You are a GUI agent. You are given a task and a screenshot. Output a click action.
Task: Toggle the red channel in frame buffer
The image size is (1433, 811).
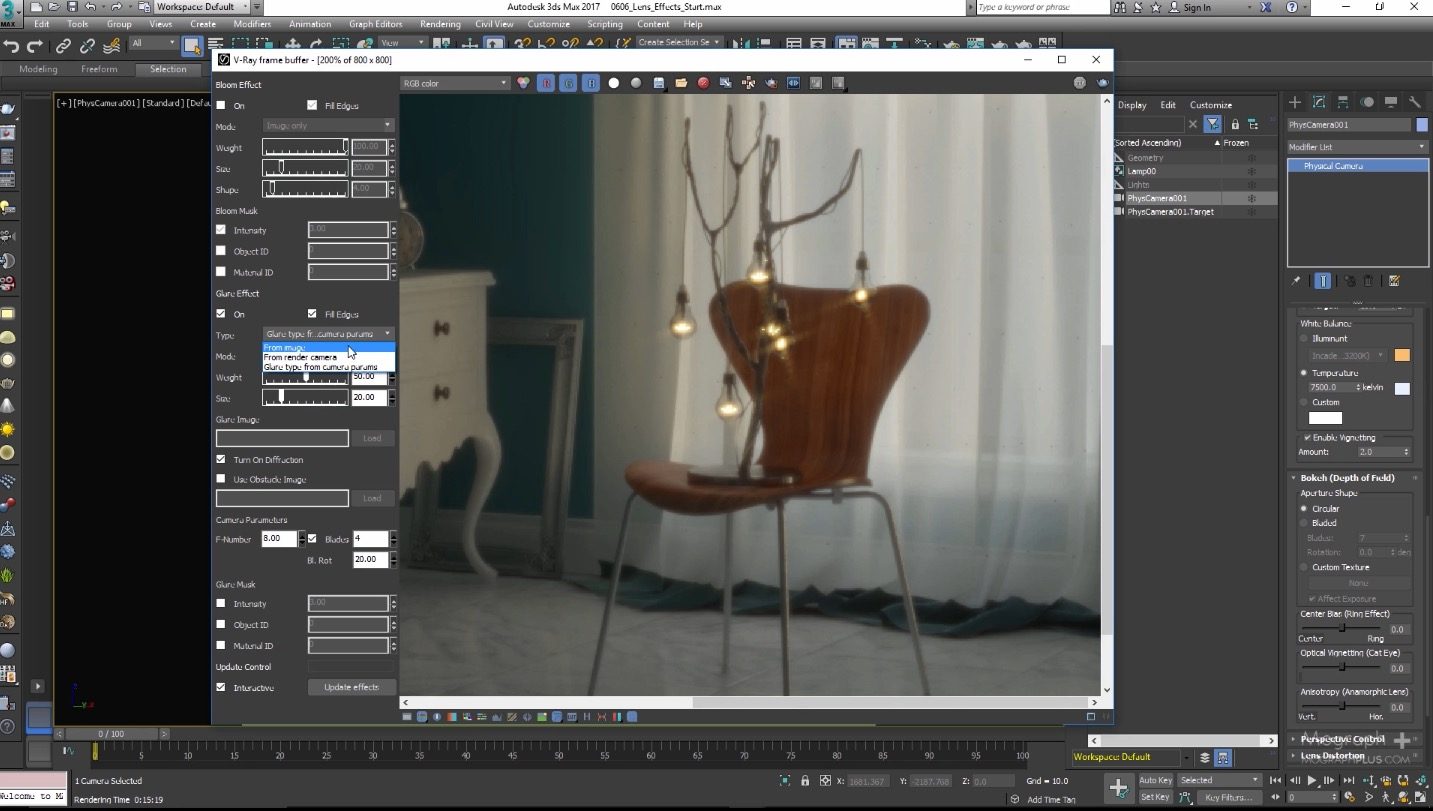546,83
